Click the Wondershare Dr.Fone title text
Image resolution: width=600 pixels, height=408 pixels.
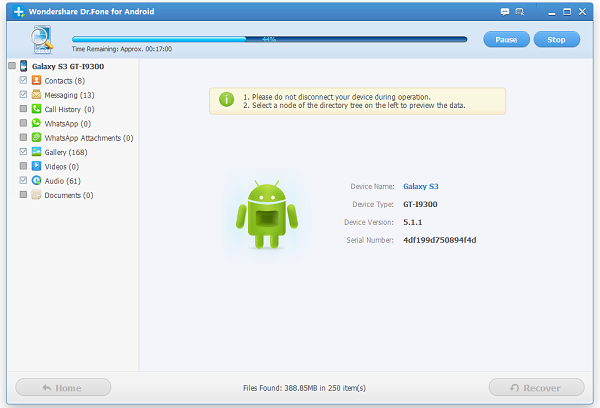point(91,11)
